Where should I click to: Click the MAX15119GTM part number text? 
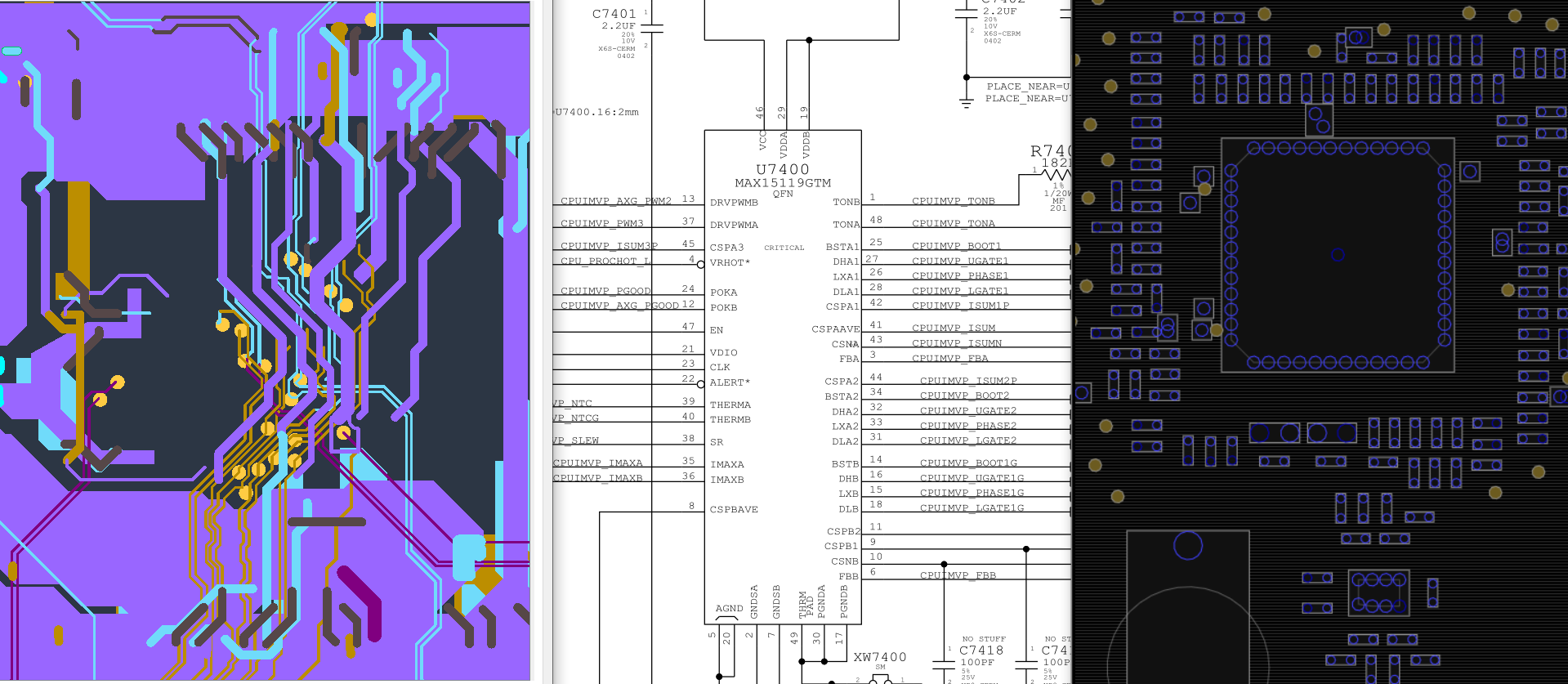(782, 183)
